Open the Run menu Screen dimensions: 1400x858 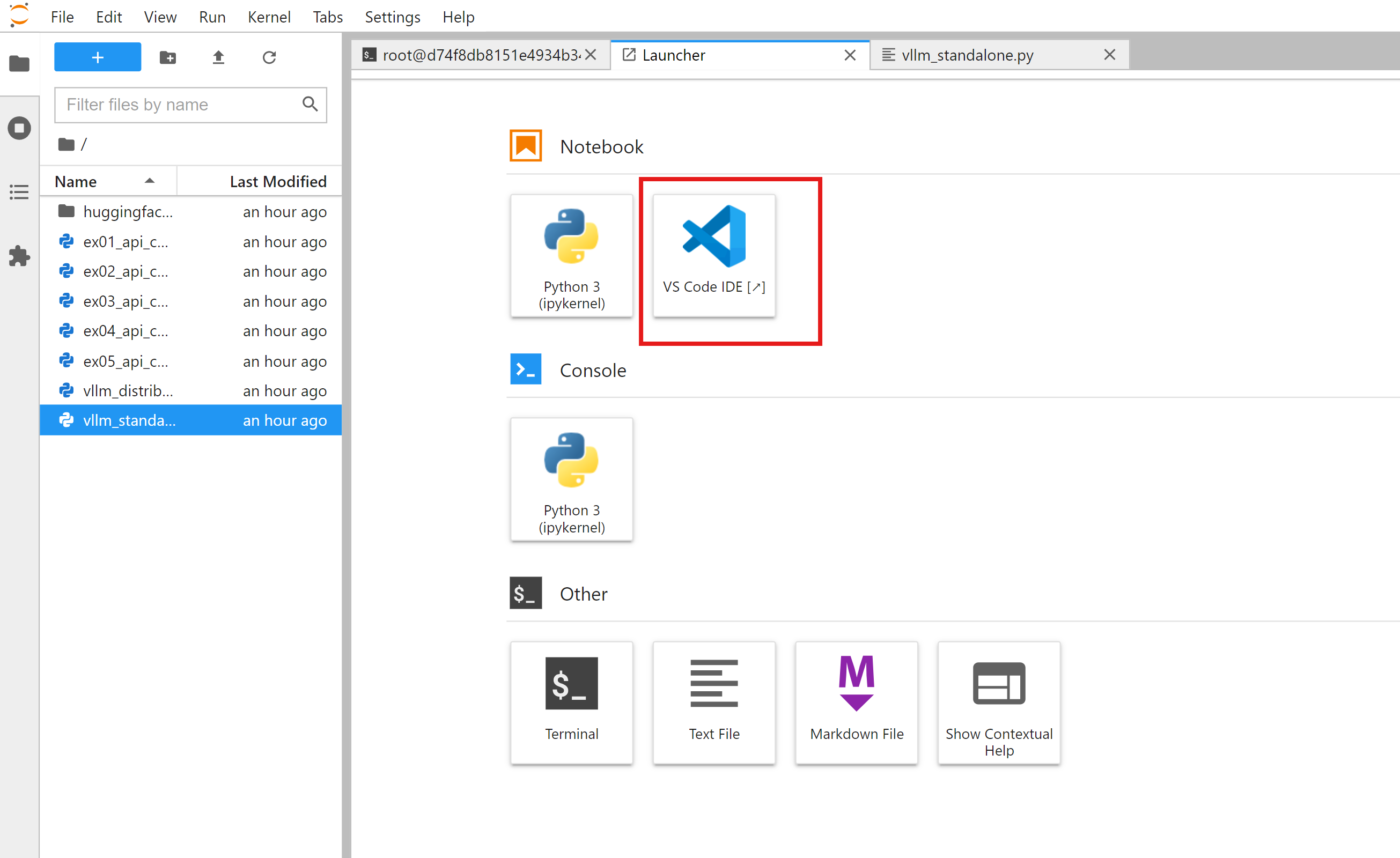coord(212,17)
